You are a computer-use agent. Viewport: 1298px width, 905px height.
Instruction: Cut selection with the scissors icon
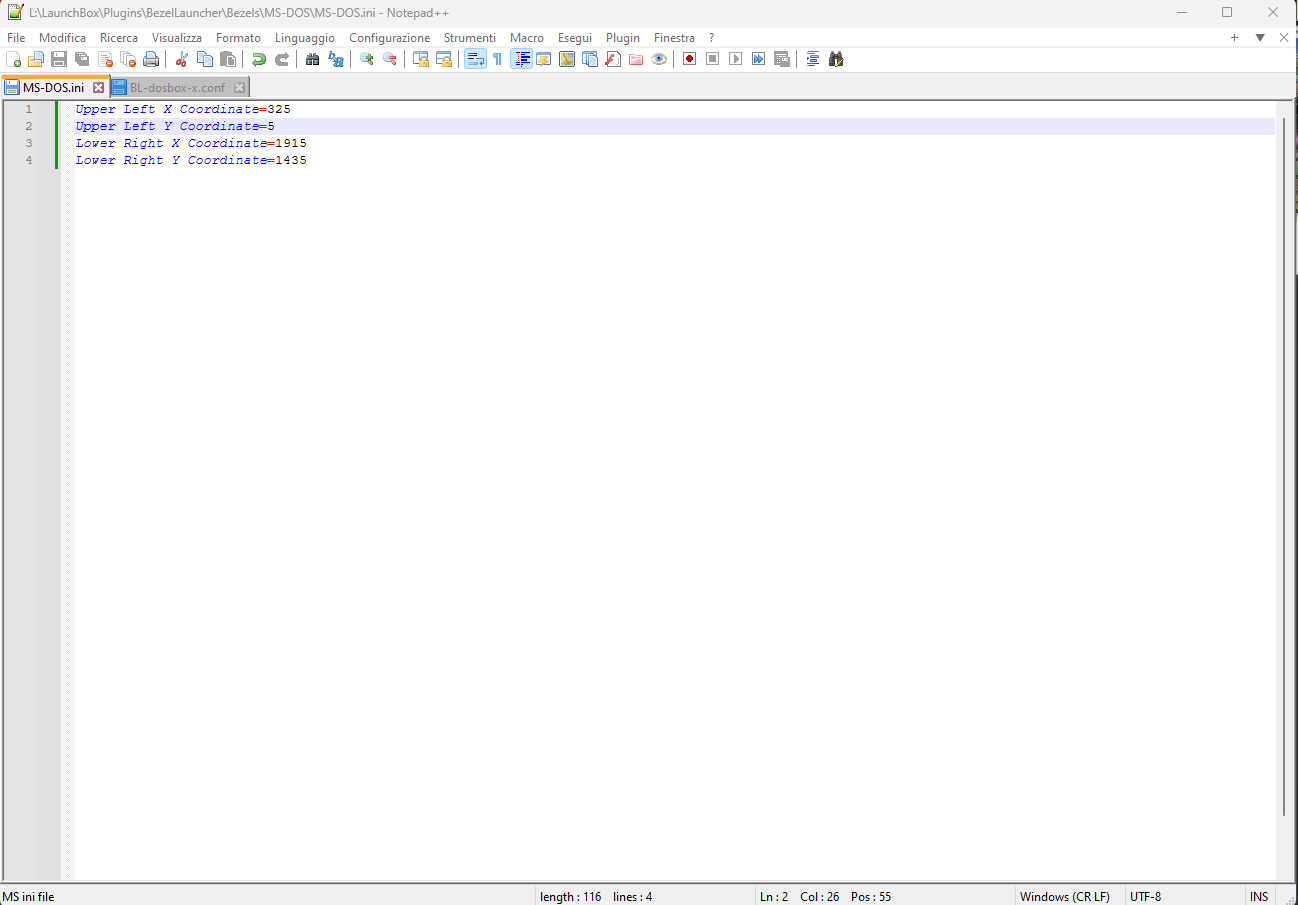point(182,59)
